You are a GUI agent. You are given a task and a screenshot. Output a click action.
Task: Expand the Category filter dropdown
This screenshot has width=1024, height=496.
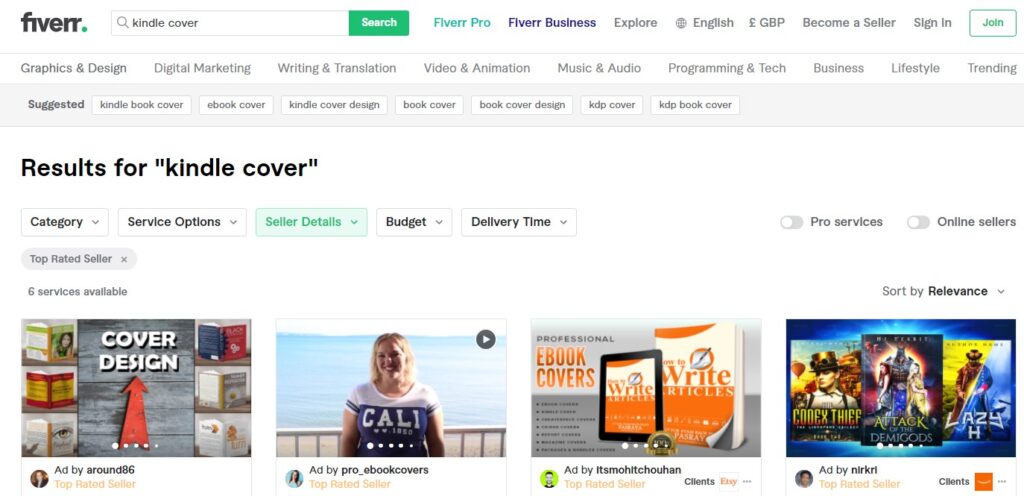(65, 222)
